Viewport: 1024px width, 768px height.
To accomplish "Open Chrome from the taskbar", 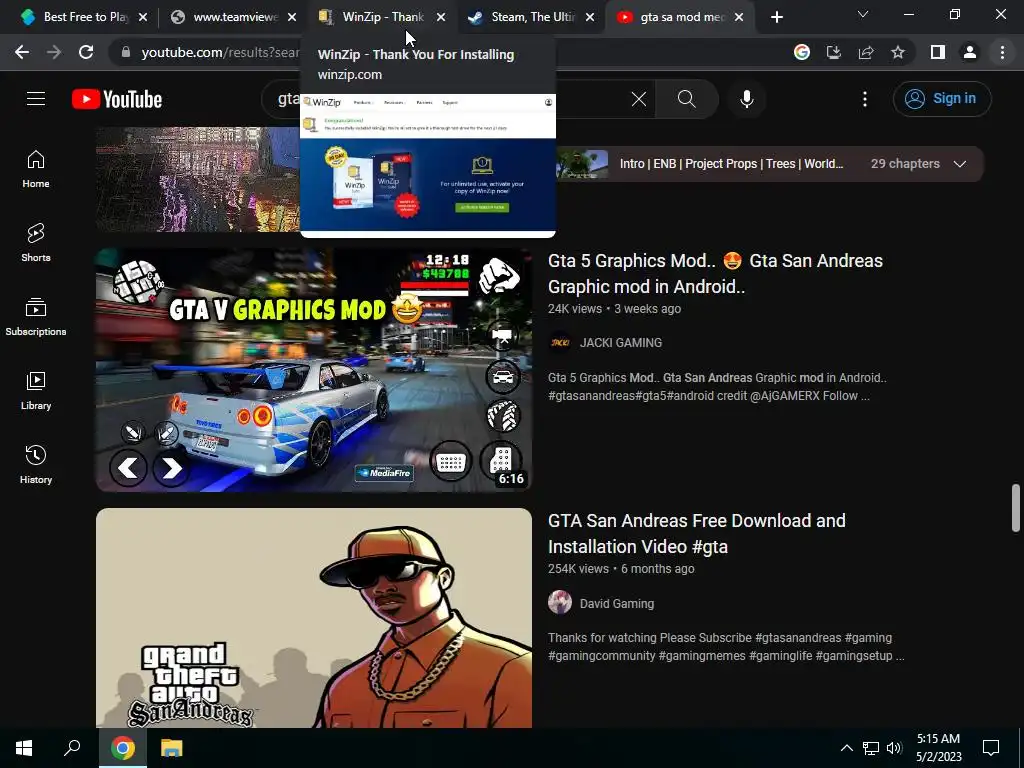I will click(x=122, y=748).
